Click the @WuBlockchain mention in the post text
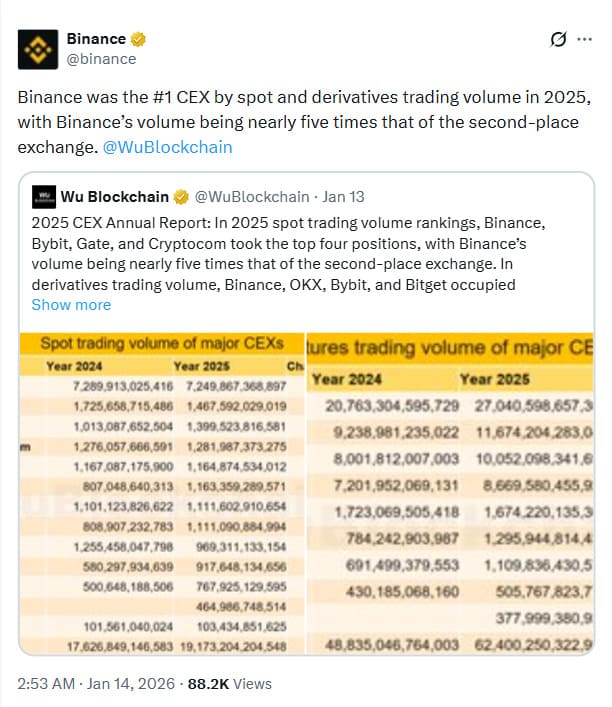The height and width of the screenshot is (707, 612). click(167, 147)
